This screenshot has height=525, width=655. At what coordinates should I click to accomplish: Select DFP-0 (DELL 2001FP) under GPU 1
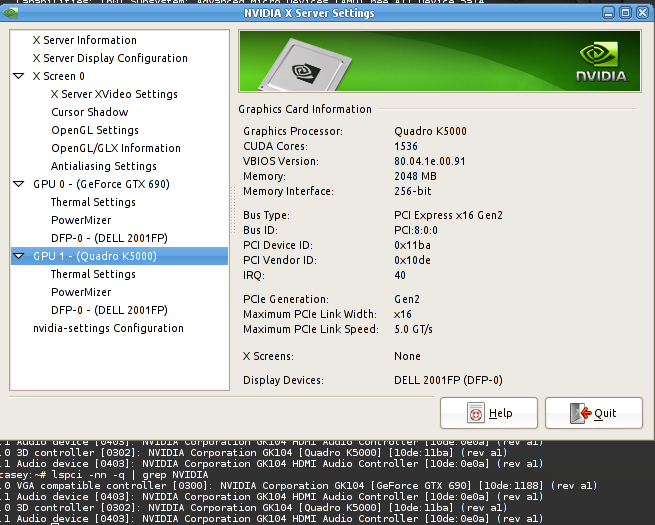pyautogui.click(x=109, y=310)
